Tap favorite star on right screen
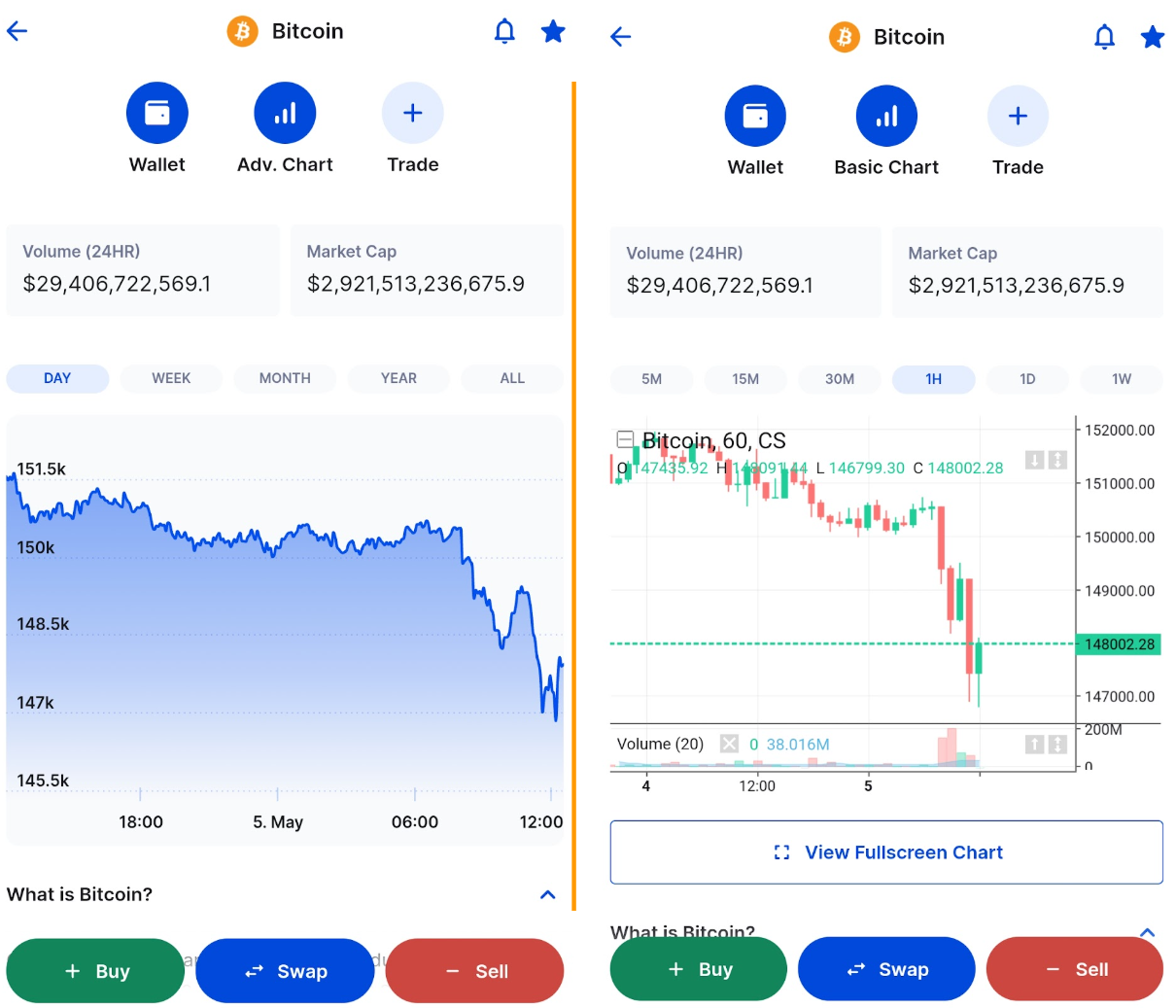Viewport: 1176px width, 1008px height. coord(1153,37)
